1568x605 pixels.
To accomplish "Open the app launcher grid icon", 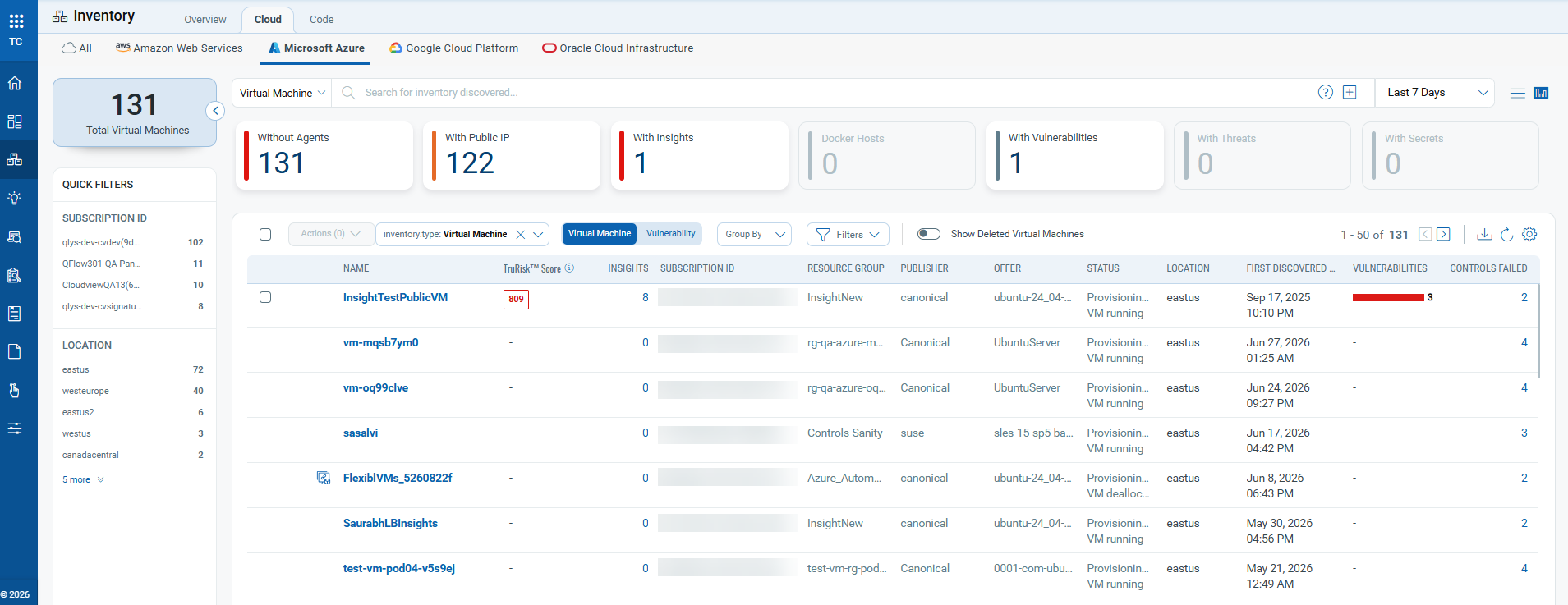I will pyautogui.click(x=16, y=21).
